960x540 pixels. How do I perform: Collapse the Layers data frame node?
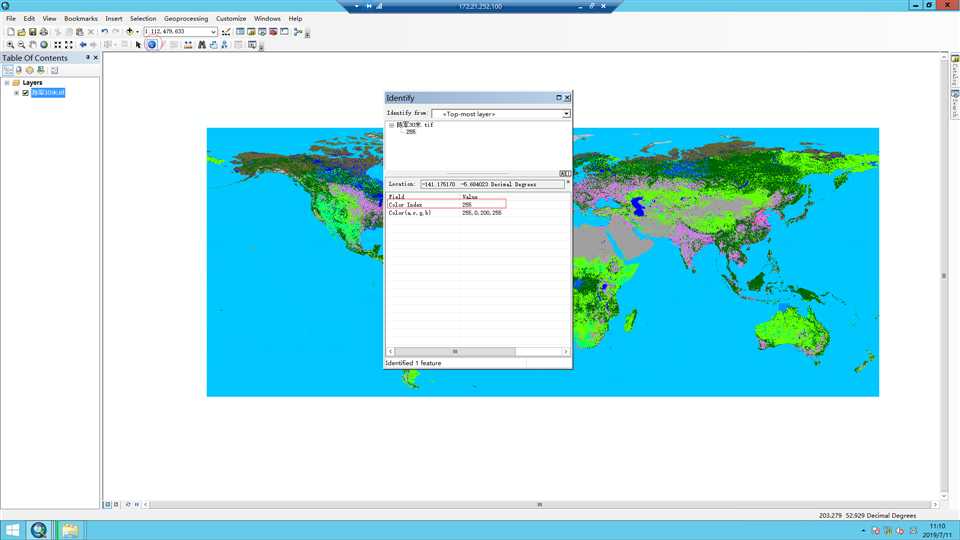tap(7, 83)
